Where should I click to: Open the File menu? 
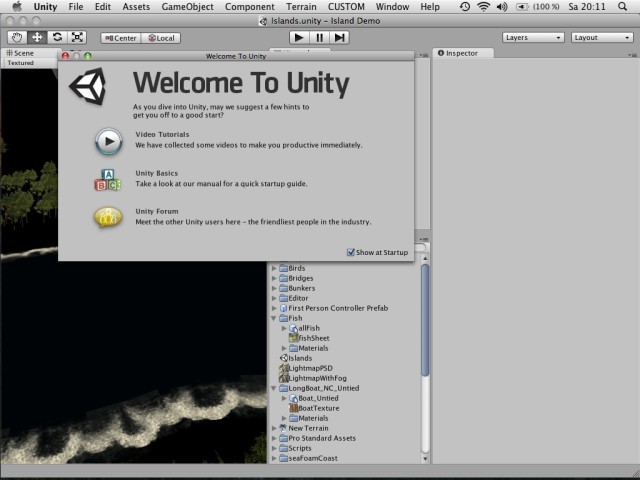[x=76, y=7]
